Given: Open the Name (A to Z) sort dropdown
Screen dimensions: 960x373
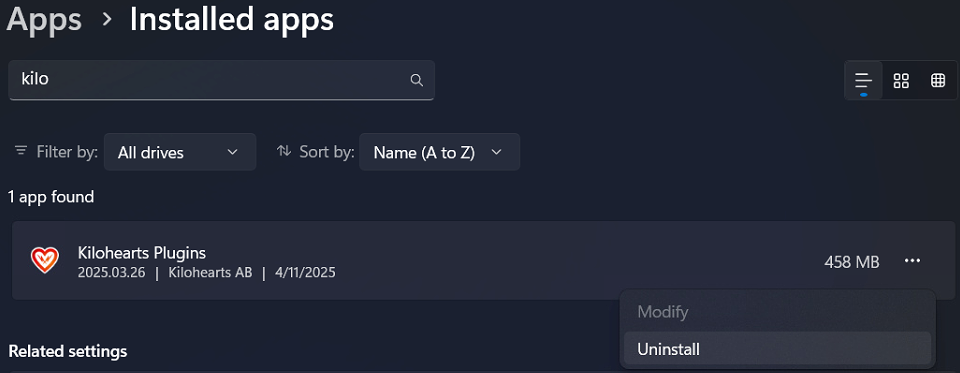Looking at the screenshot, I should 440,152.
